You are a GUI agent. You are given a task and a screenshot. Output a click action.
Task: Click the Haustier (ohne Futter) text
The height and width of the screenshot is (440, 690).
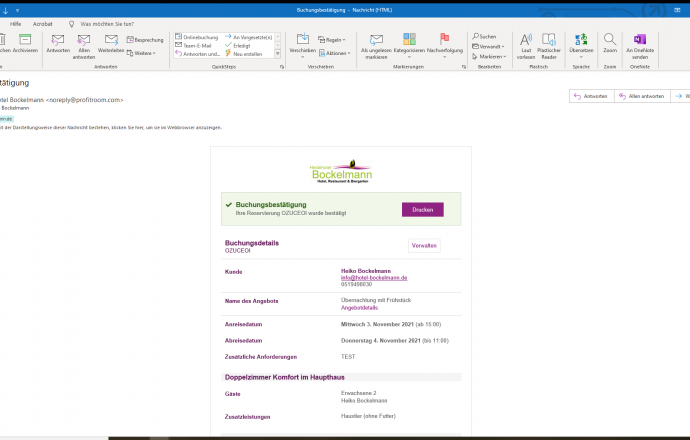pos(368,416)
